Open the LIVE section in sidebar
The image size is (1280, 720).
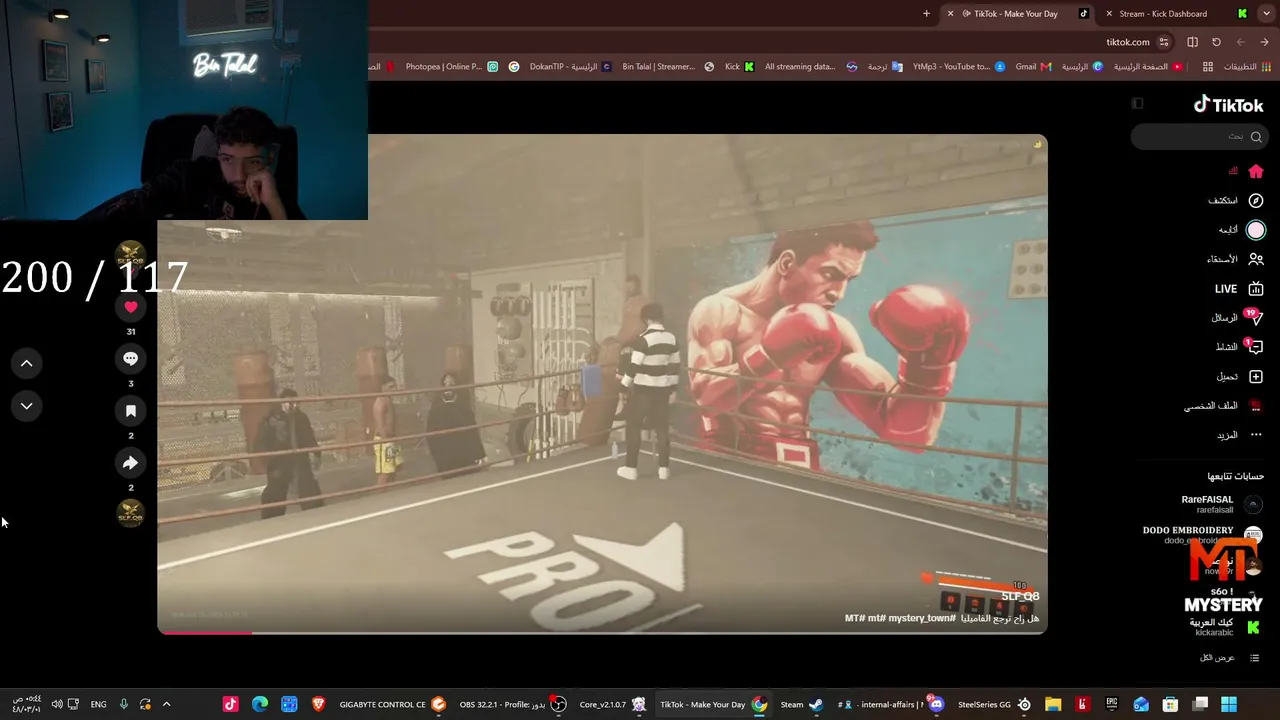1239,289
